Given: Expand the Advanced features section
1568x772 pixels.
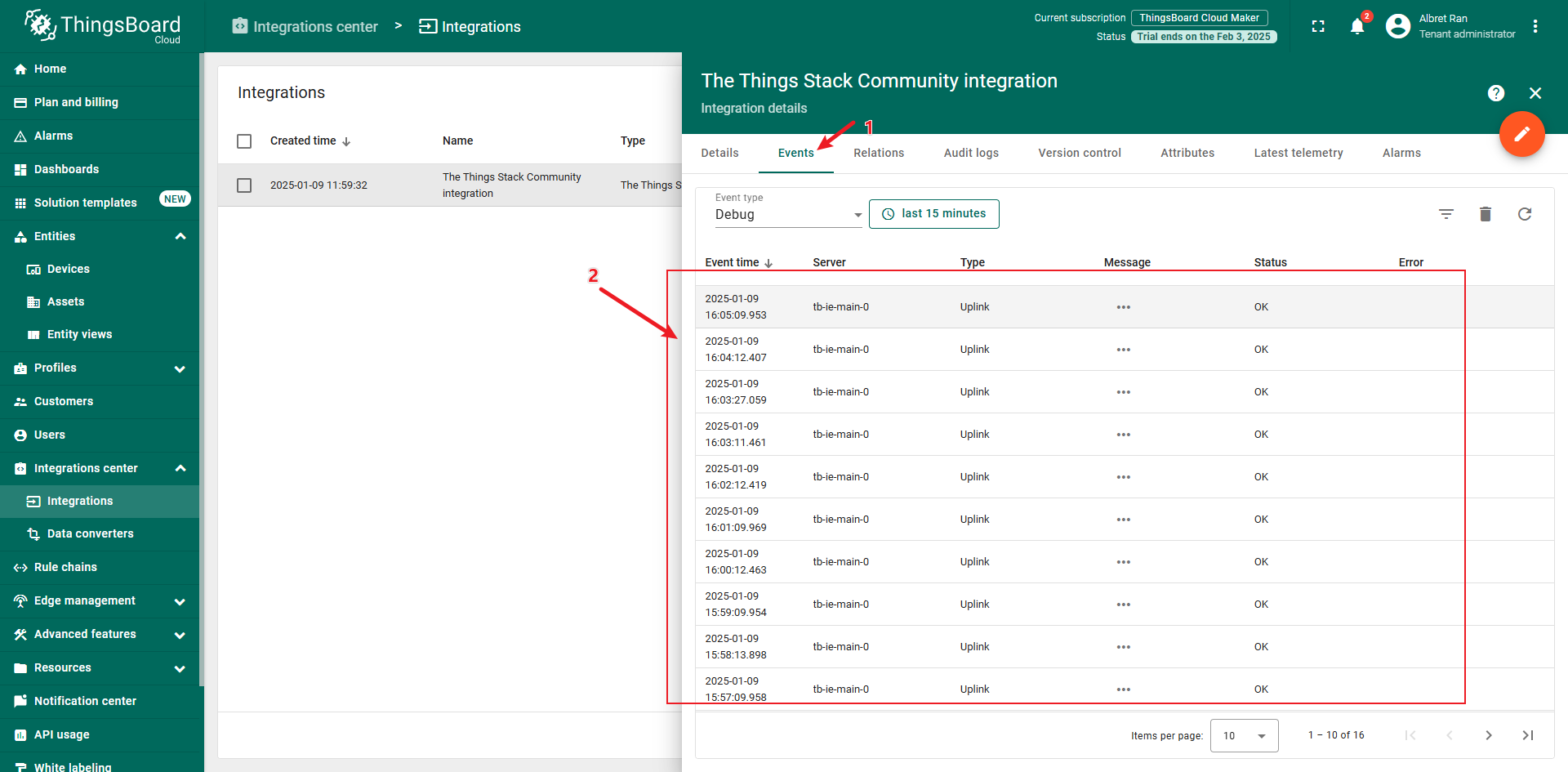Looking at the screenshot, I should point(180,635).
